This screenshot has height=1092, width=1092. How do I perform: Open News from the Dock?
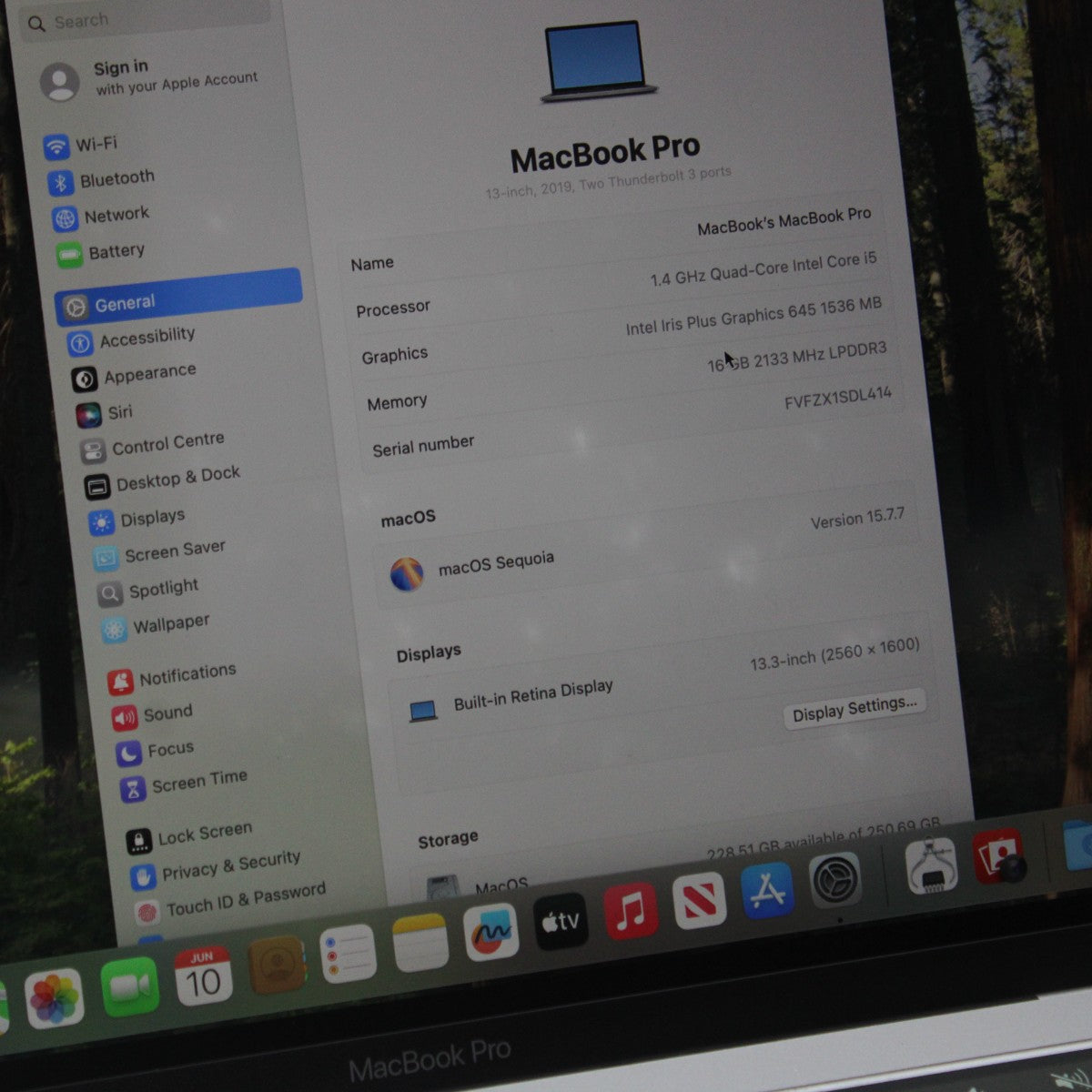[x=699, y=900]
